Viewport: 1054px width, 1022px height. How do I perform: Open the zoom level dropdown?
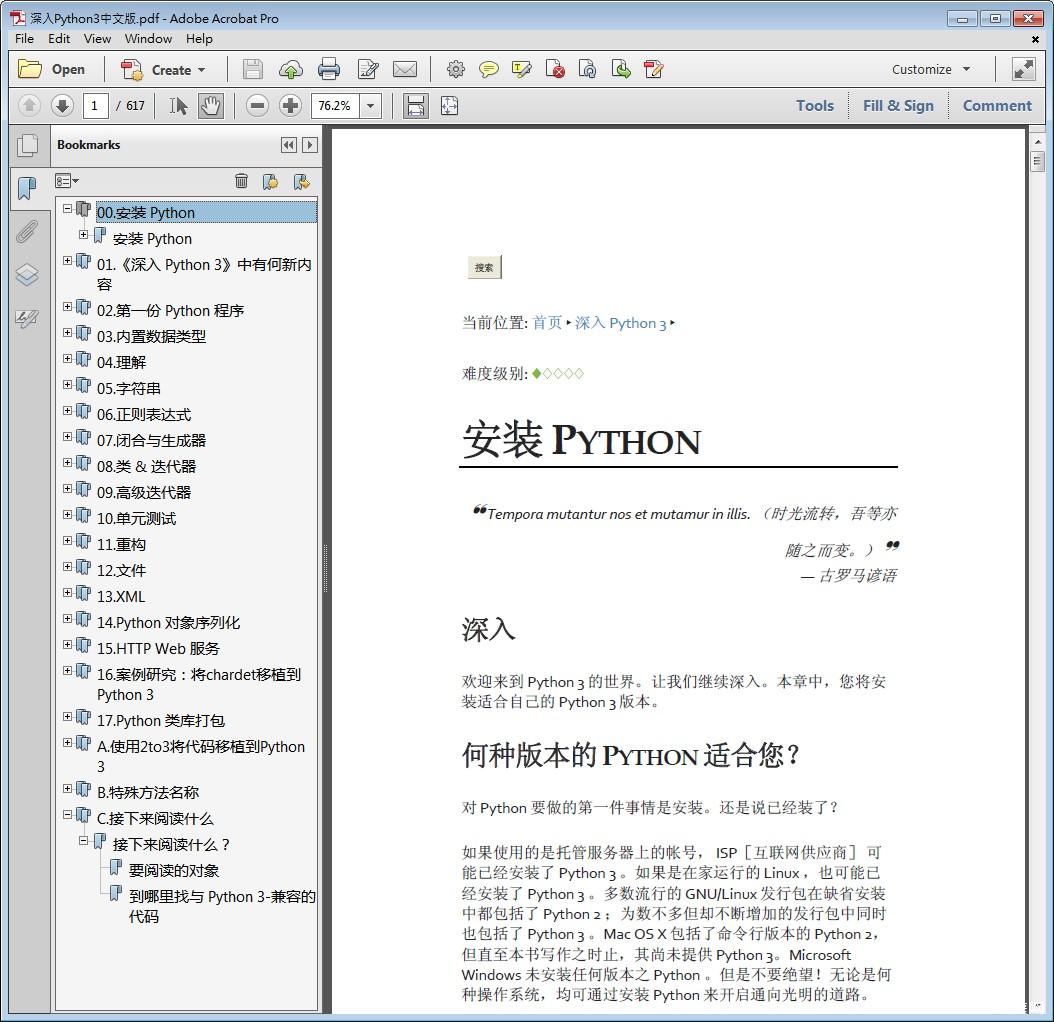pyautogui.click(x=371, y=105)
